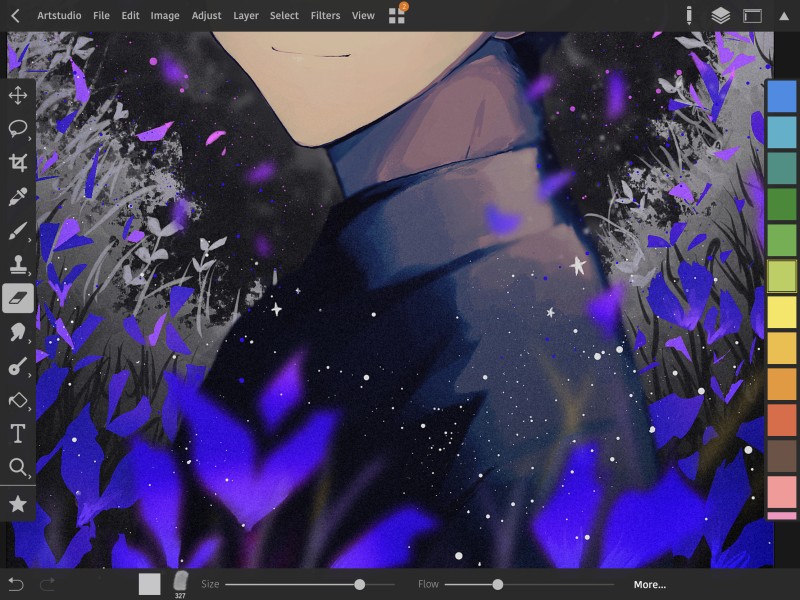Open the Edit menu
Image resolution: width=800 pixels, height=600 pixels.
(x=130, y=16)
